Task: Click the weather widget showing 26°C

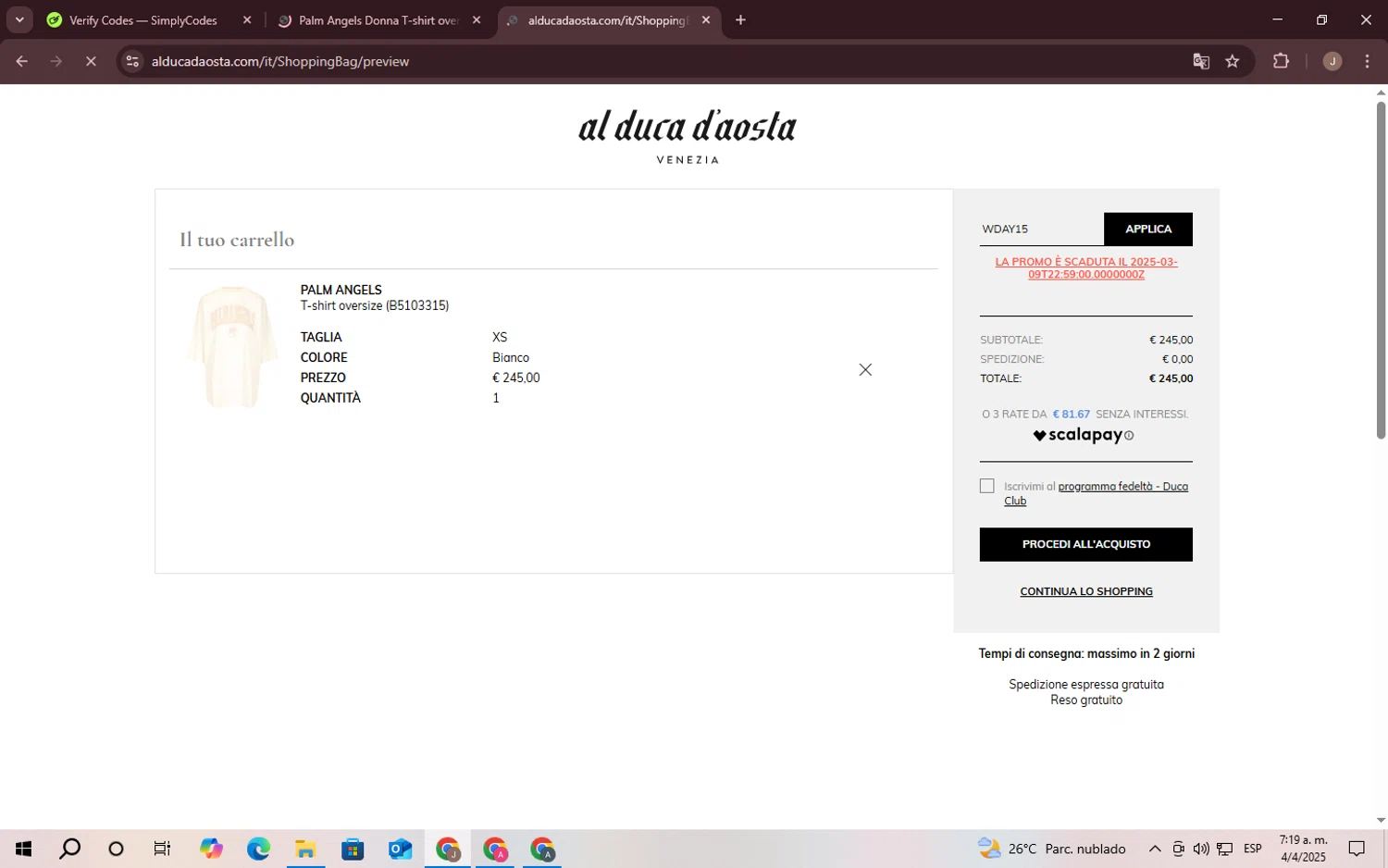Action: (x=1051, y=849)
